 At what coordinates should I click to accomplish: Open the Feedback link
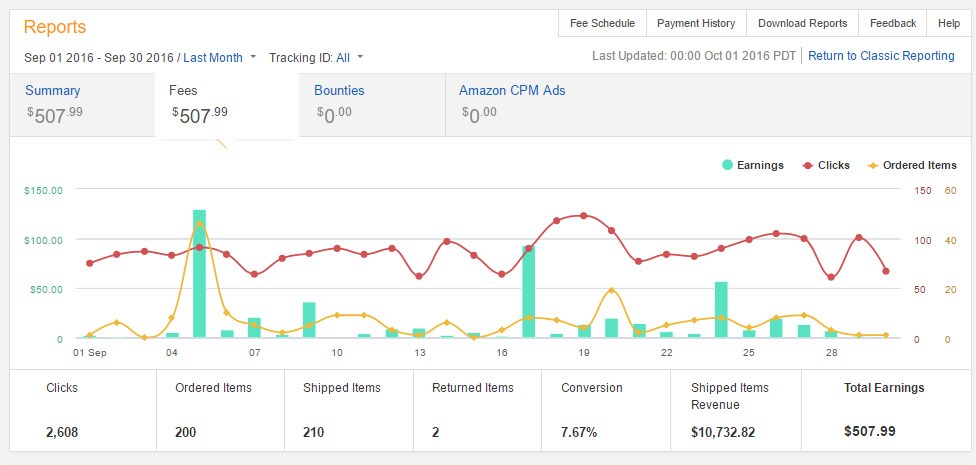click(893, 24)
